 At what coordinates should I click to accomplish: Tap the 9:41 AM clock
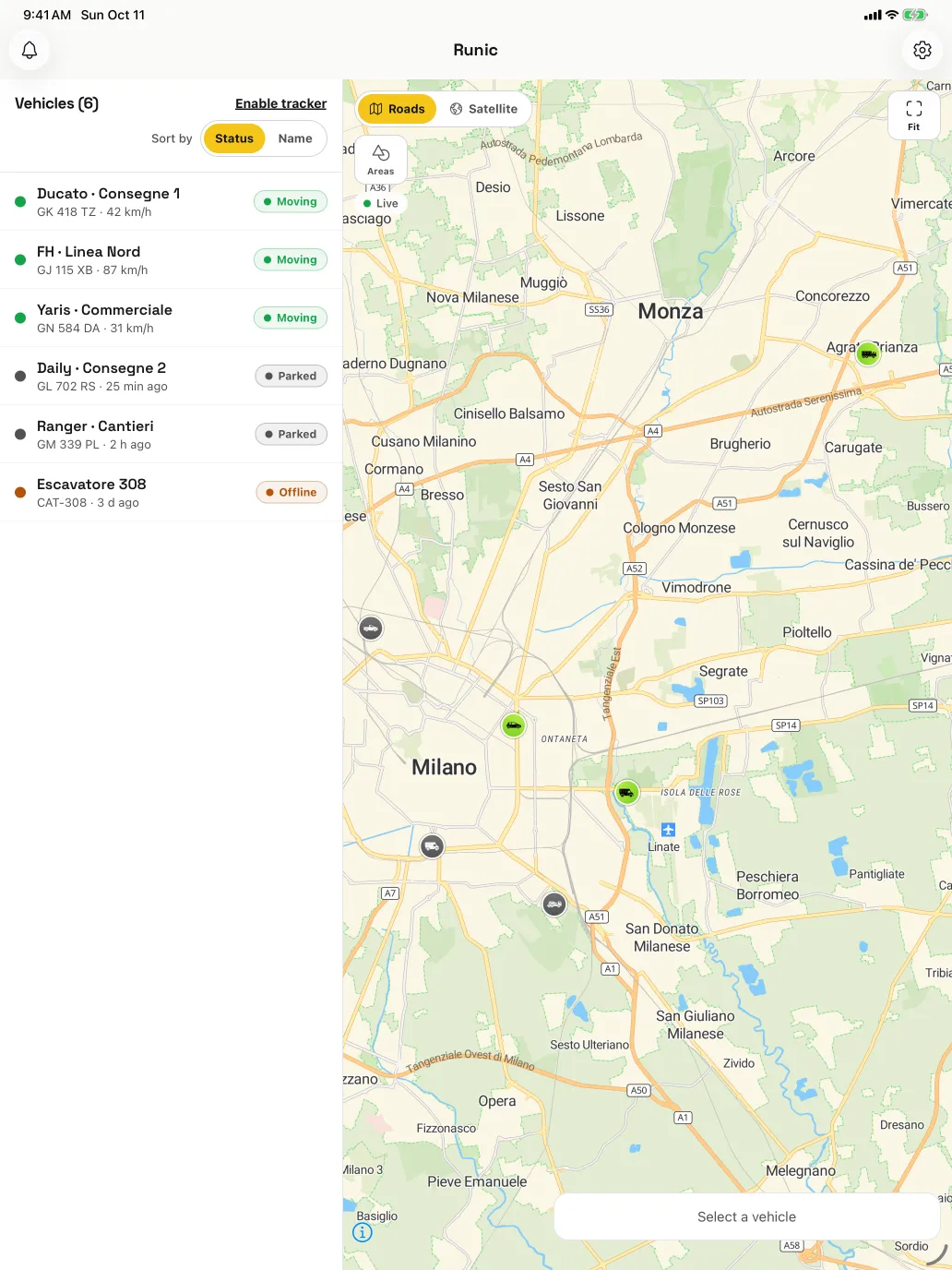click(x=47, y=15)
